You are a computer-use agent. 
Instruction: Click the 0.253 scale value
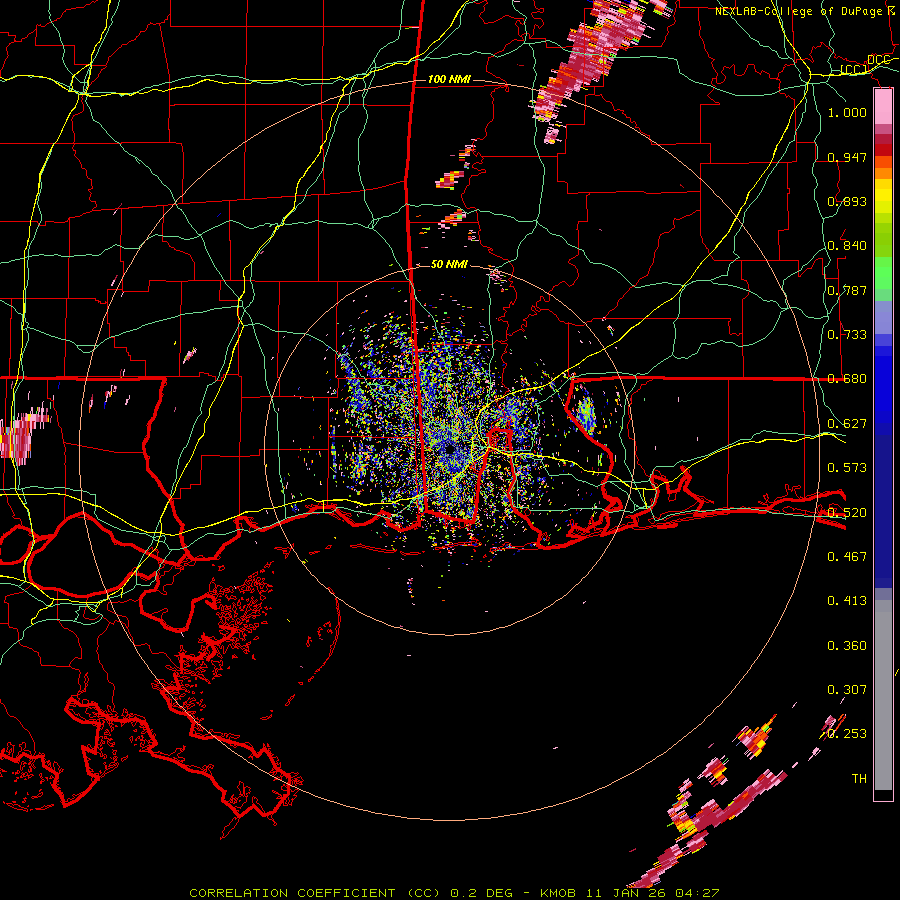pos(847,734)
